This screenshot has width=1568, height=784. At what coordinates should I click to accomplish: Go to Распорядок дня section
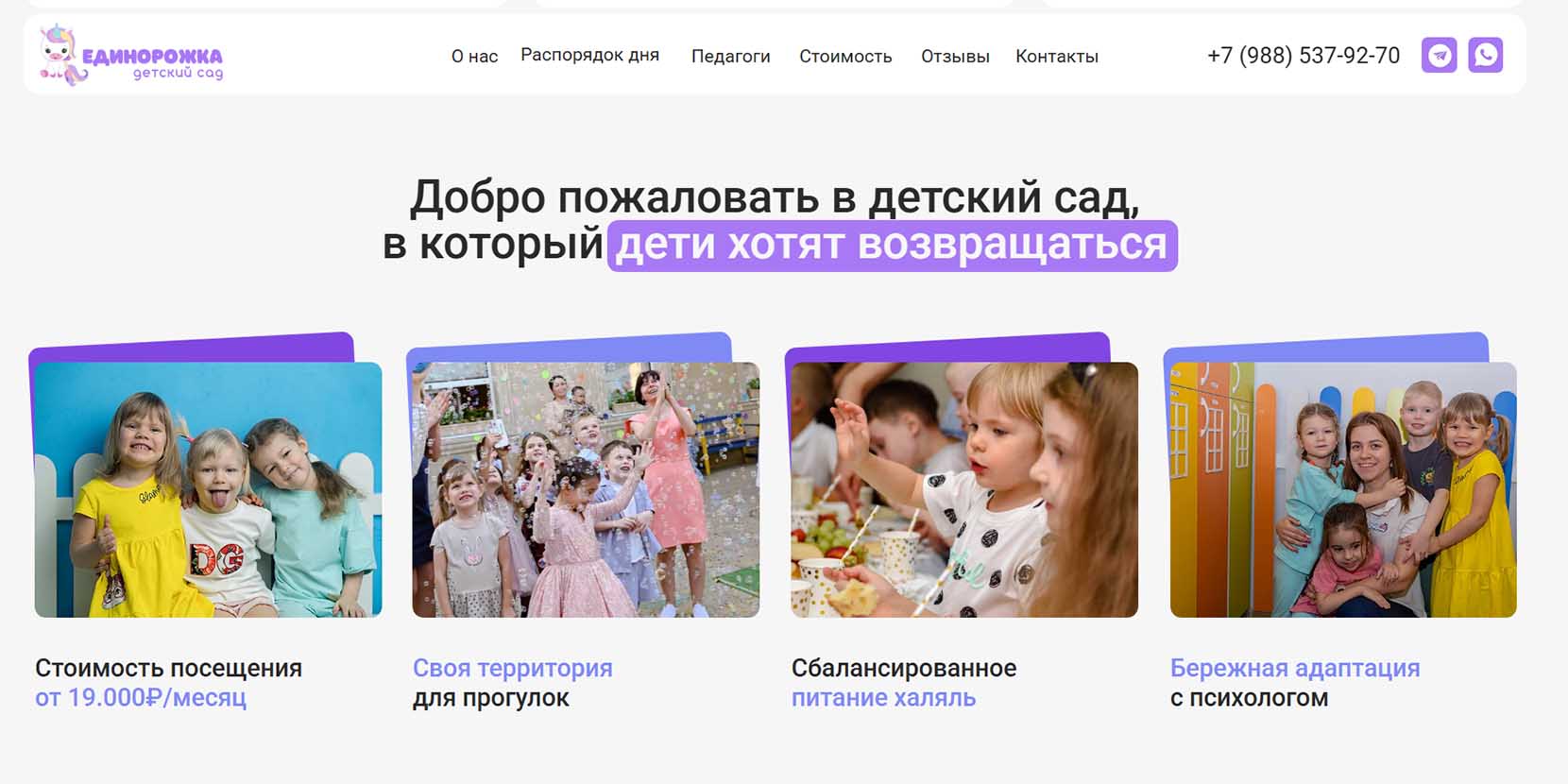click(x=590, y=56)
